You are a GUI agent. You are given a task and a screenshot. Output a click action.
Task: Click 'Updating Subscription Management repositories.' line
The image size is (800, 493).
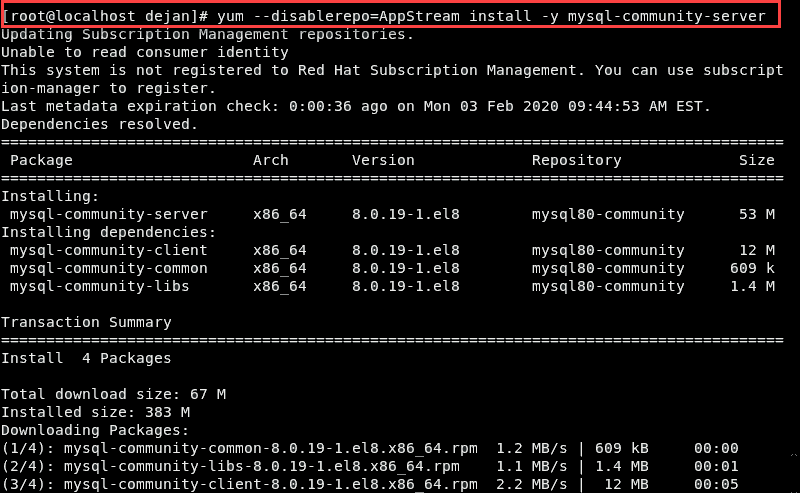click(207, 34)
